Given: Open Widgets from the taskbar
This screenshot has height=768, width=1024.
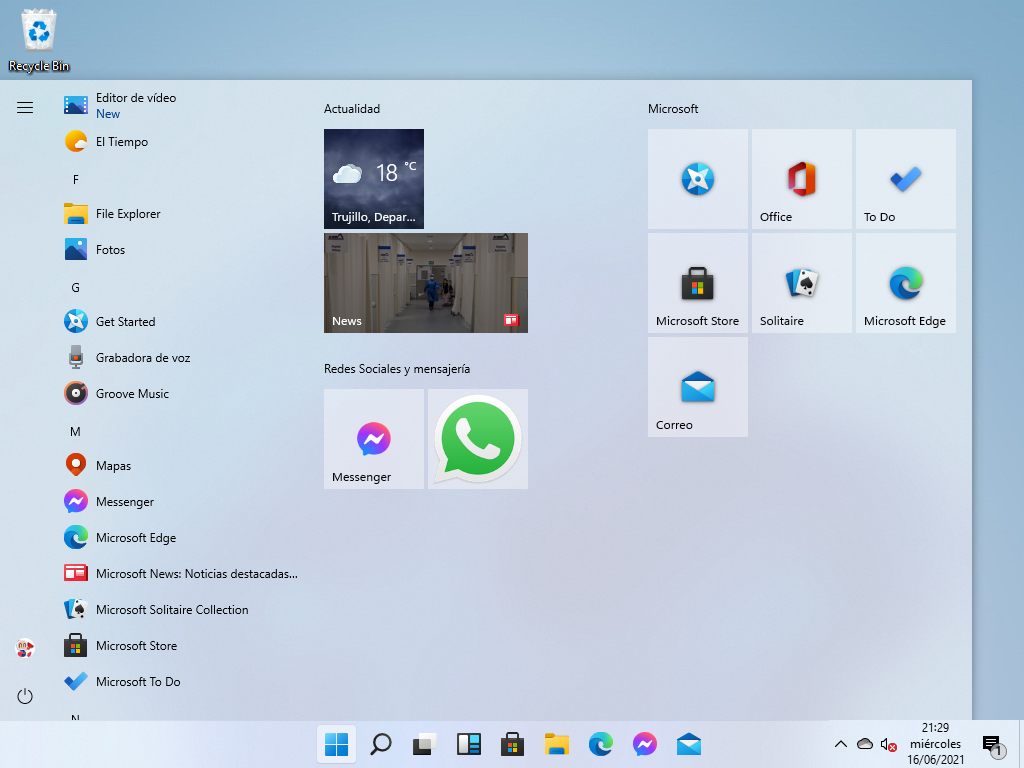Looking at the screenshot, I should point(468,744).
